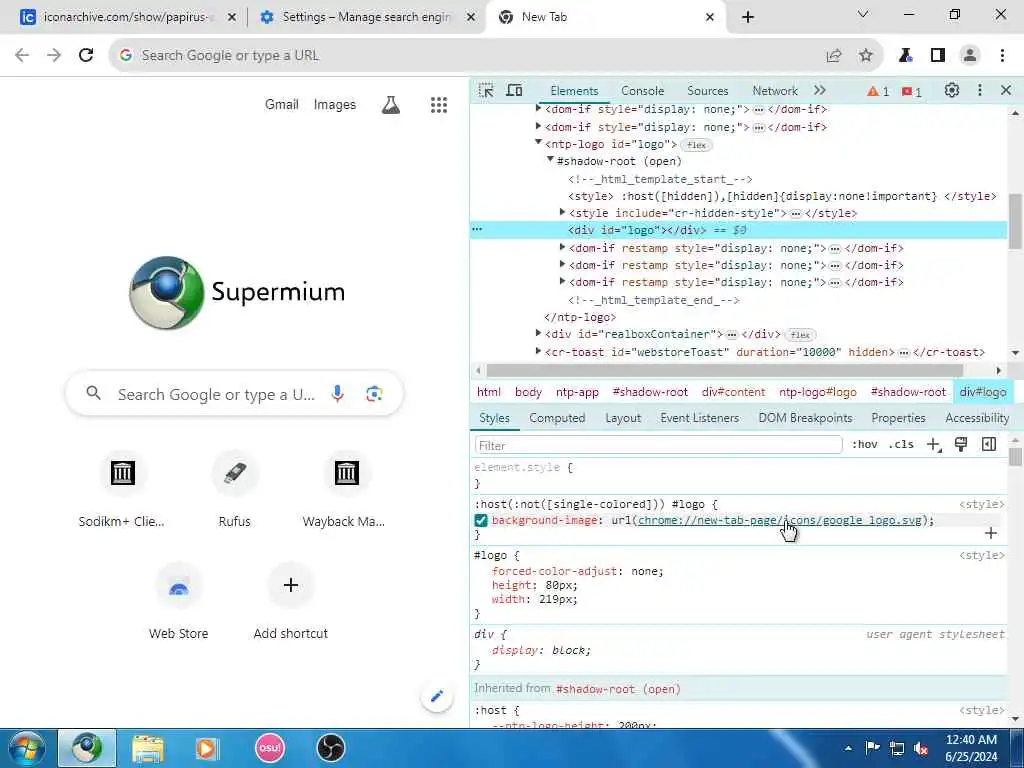Open the Google apps grid icon
This screenshot has height=768, width=1024.
(x=439, y=105)
